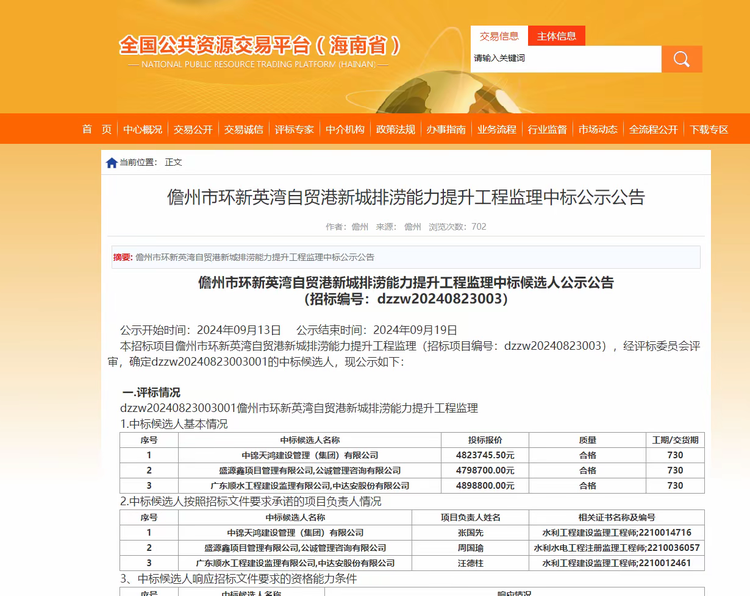Image resolution: width=750 pixels, height=596 pixels.
Task: Click certificate cell 2210036057
Action: point(617,548)
